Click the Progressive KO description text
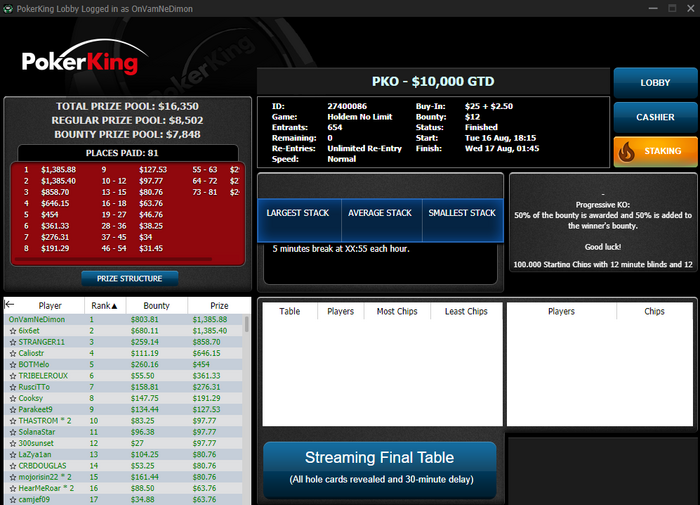The height and width of the screenshot is (505, 700). (603, 215)
